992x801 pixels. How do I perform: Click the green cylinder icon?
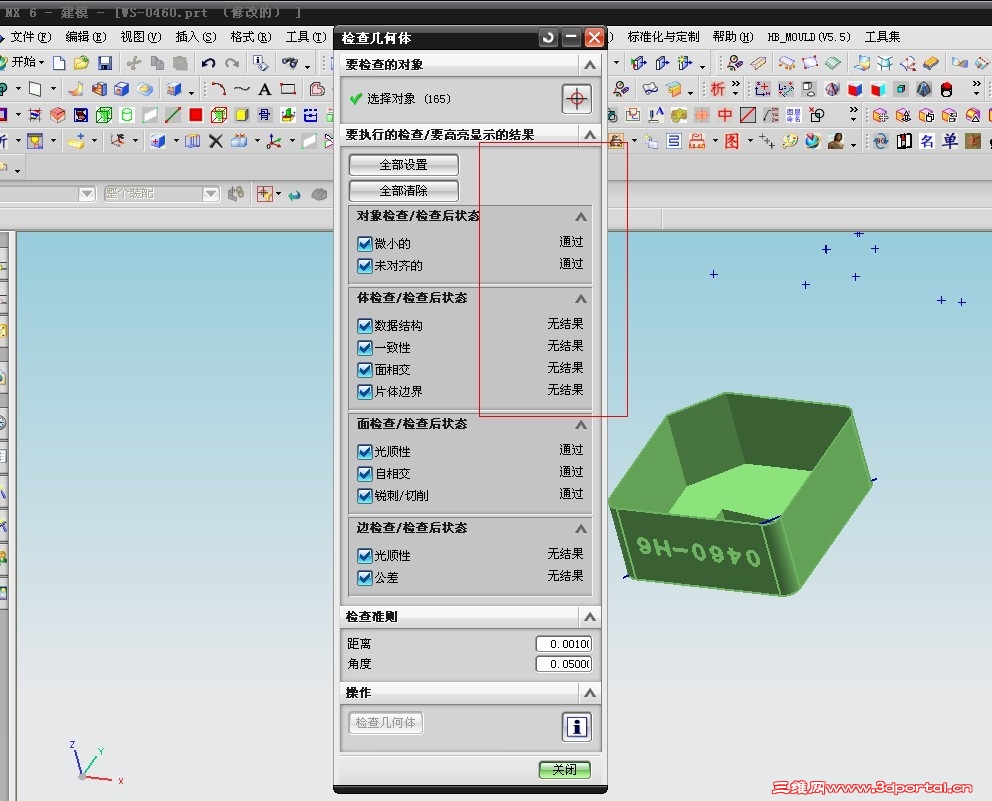(x=127, y=115)
